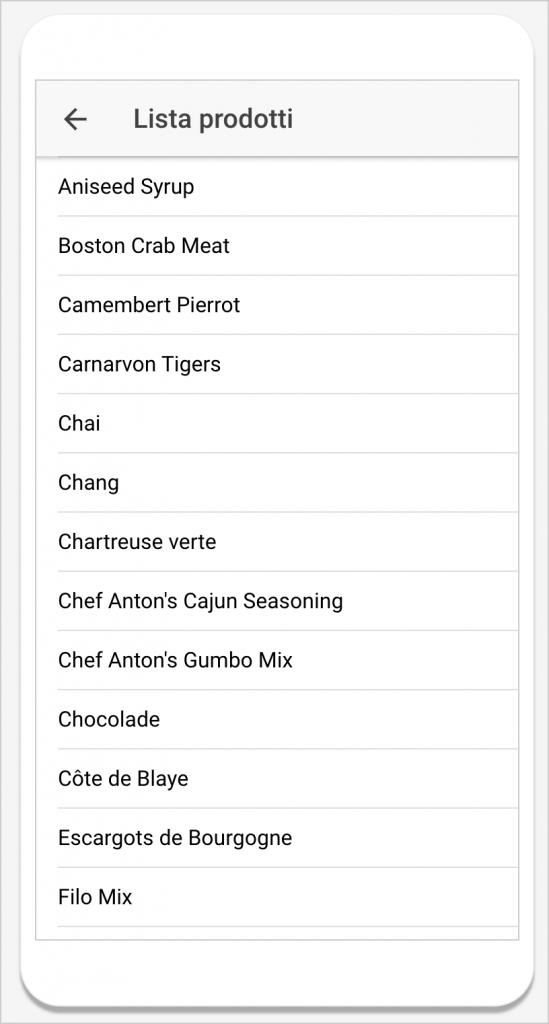Select Côte de Blaye in the list

point(277,778)
